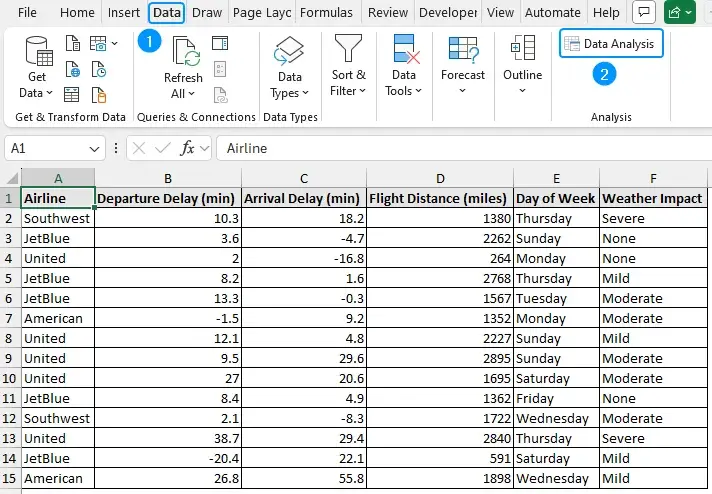Expand the Refresh All dropdown arrow
Viewport: 712px width, 494px height.
192,94
